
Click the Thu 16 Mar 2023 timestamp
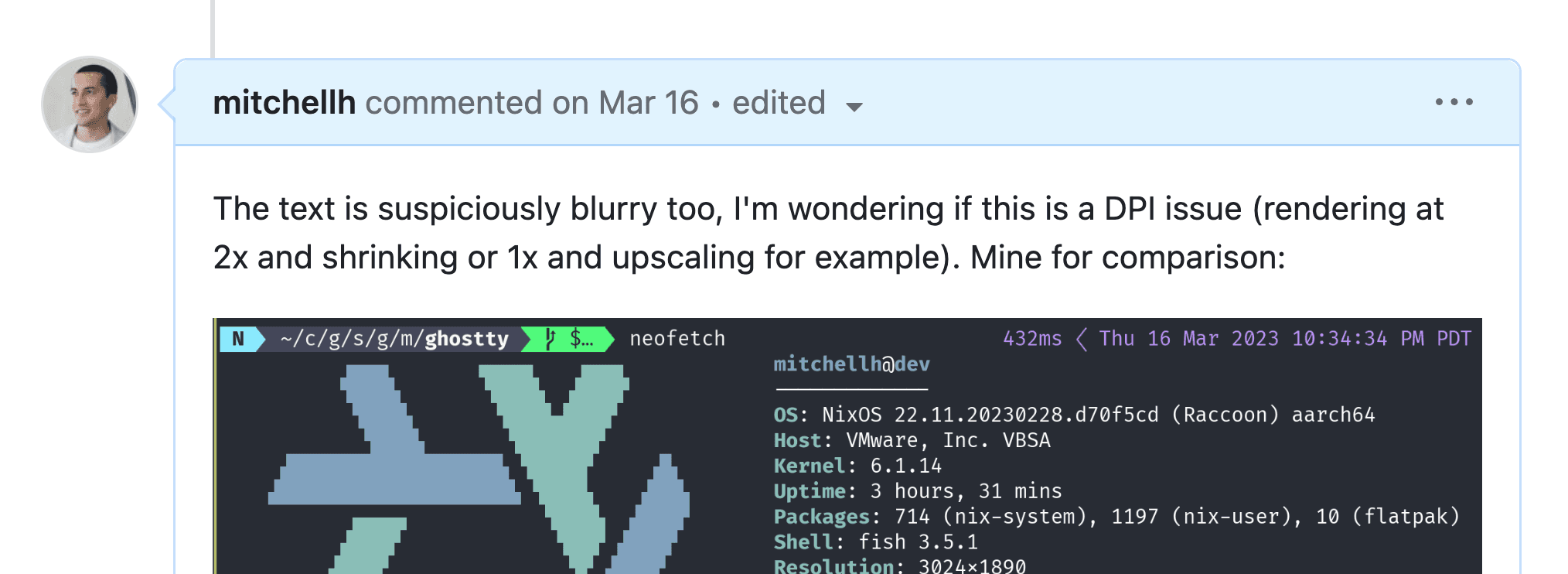(1285, 339)
